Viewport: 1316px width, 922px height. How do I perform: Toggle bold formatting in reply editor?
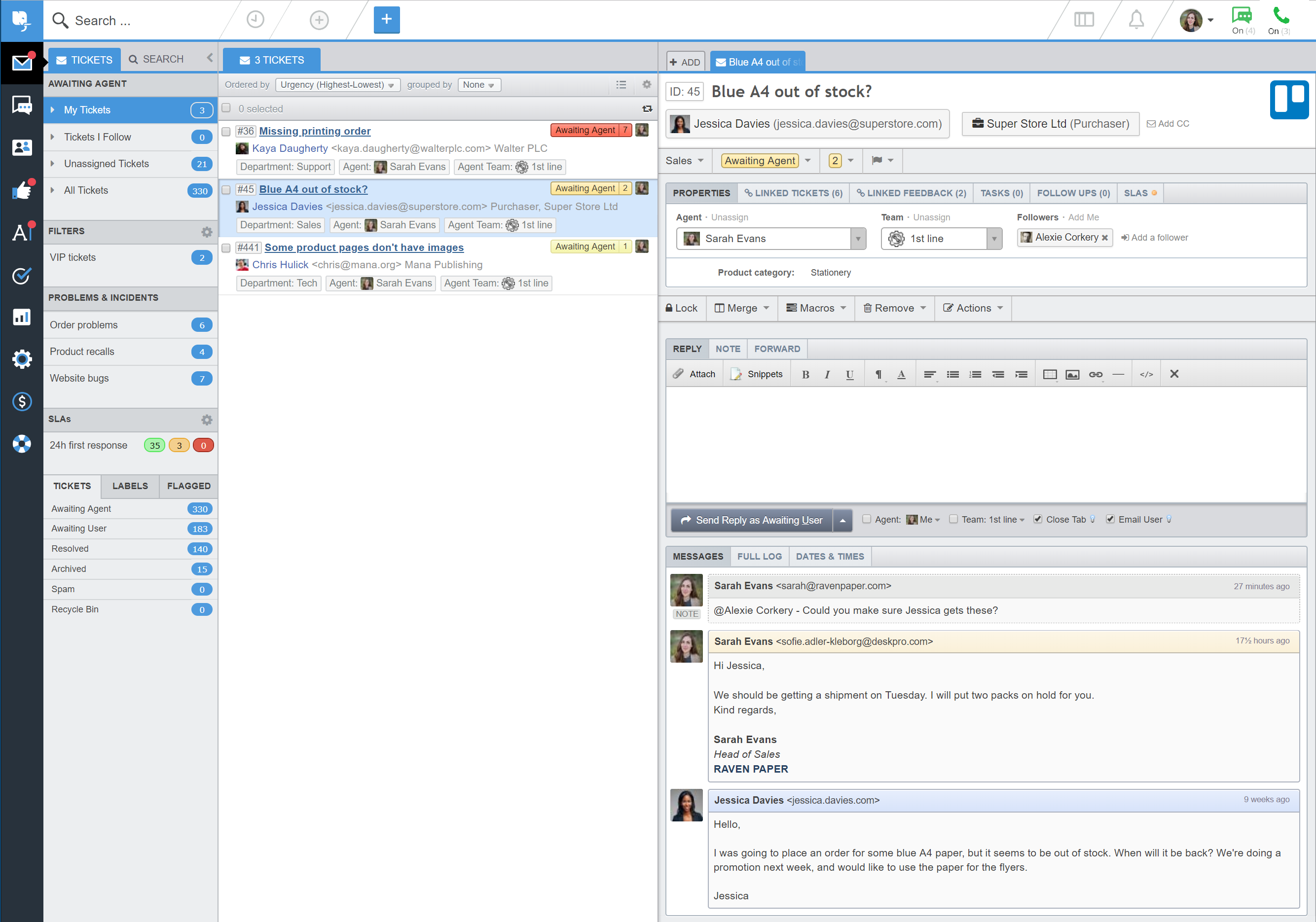pos(804,374)
